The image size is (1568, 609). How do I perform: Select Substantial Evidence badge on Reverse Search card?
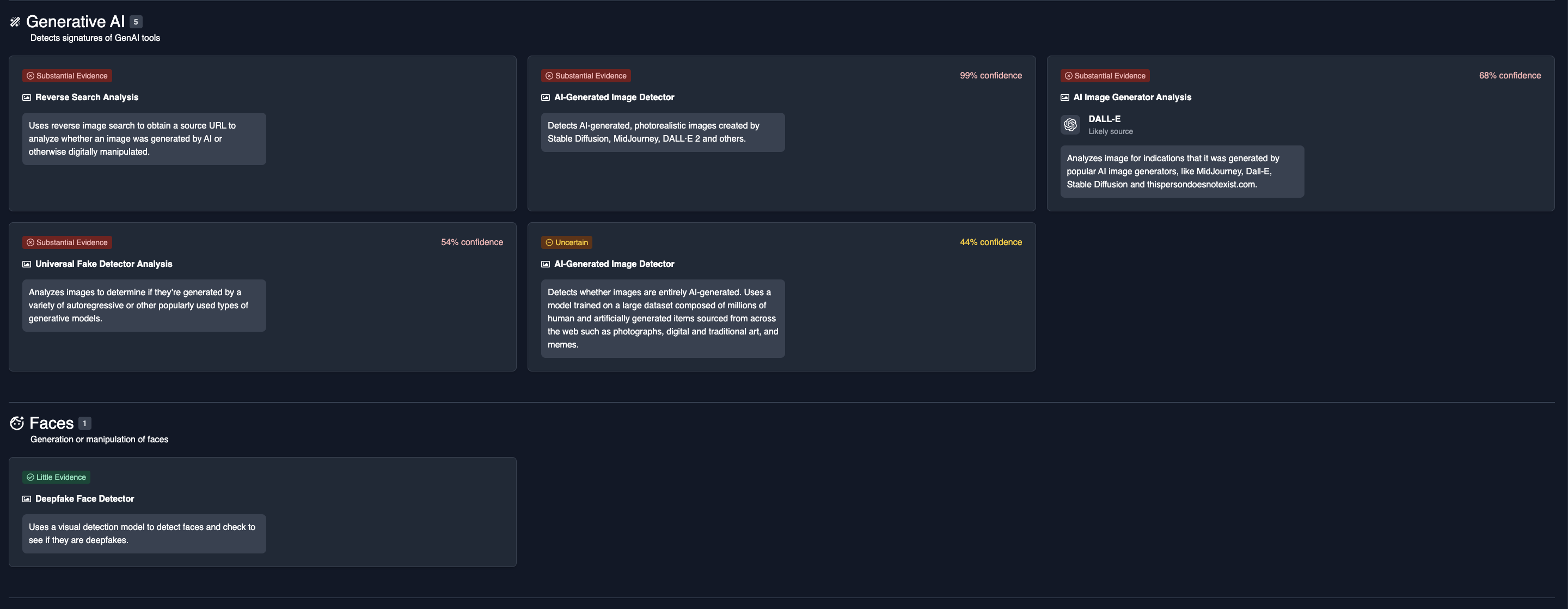tap(67, 76)
